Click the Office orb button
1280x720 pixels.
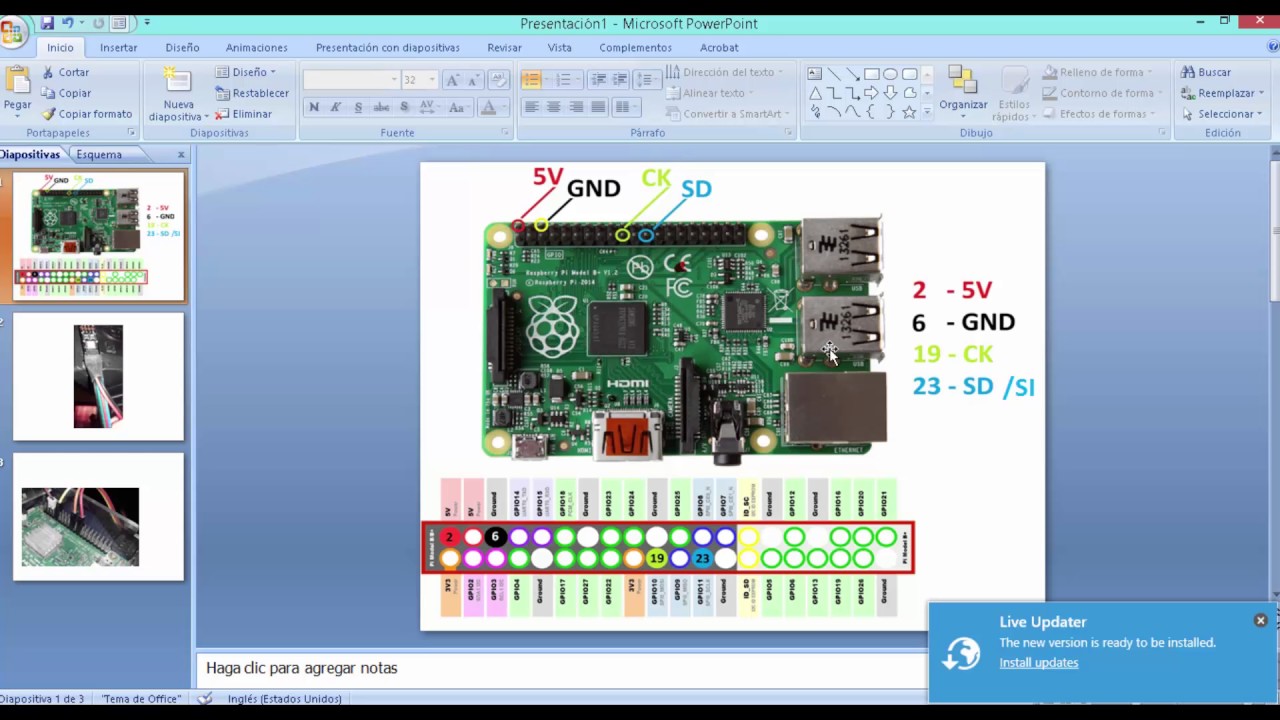click(x=12, y=30)
